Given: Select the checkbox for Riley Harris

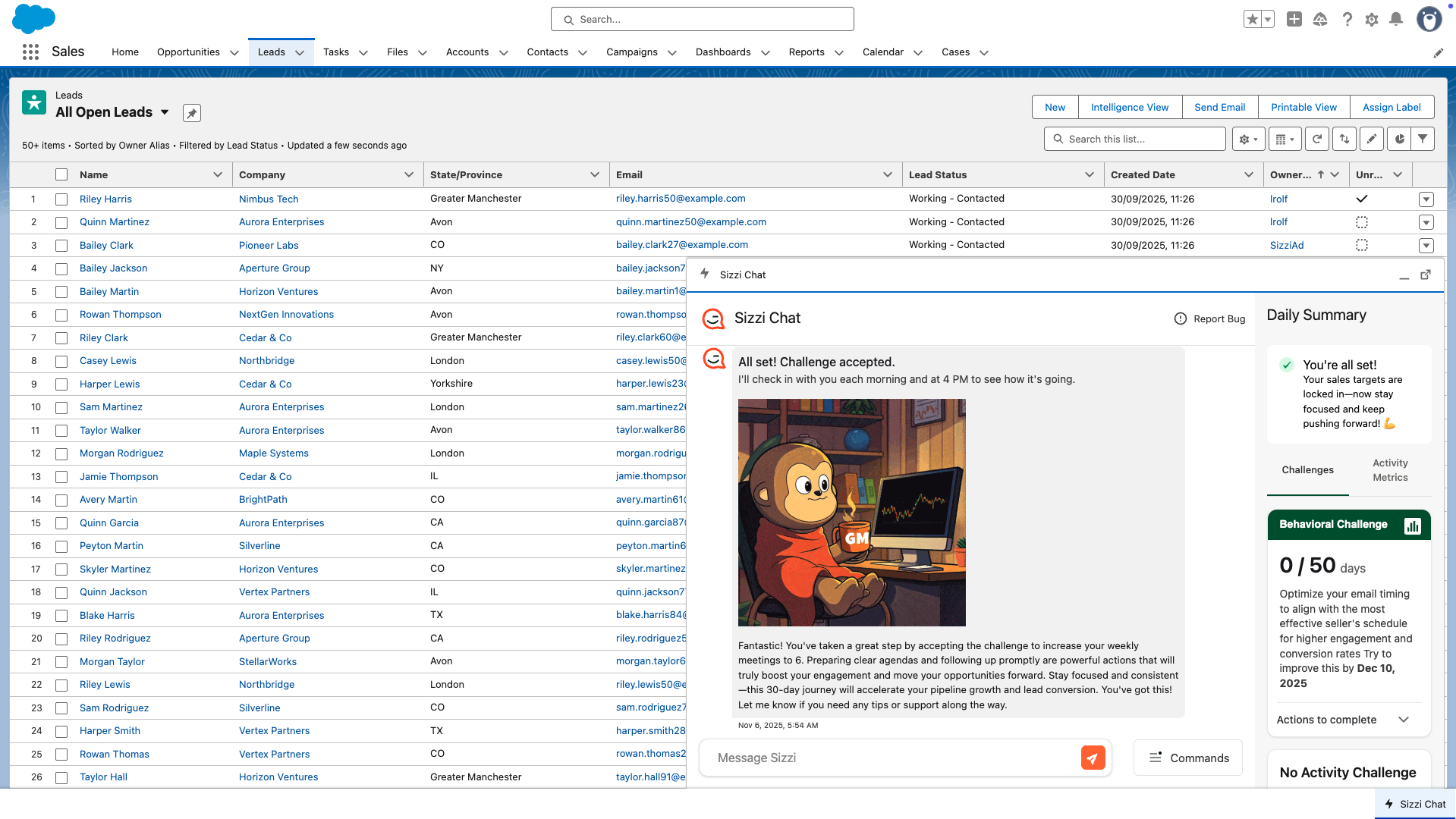Looking at the screenshot, I should 61,199.
